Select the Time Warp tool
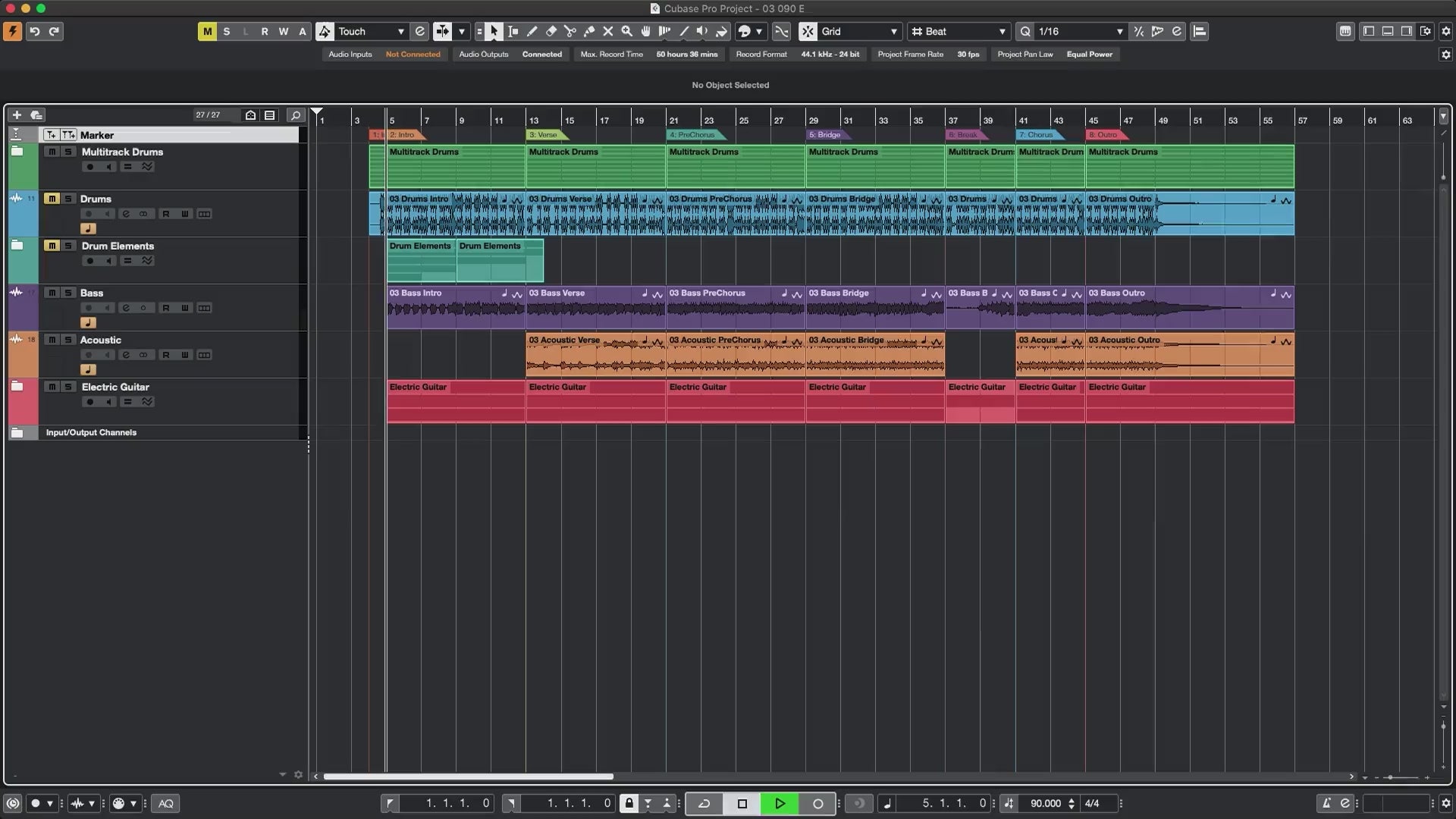This screenshot has width=1456, height=819. [665, 31]
